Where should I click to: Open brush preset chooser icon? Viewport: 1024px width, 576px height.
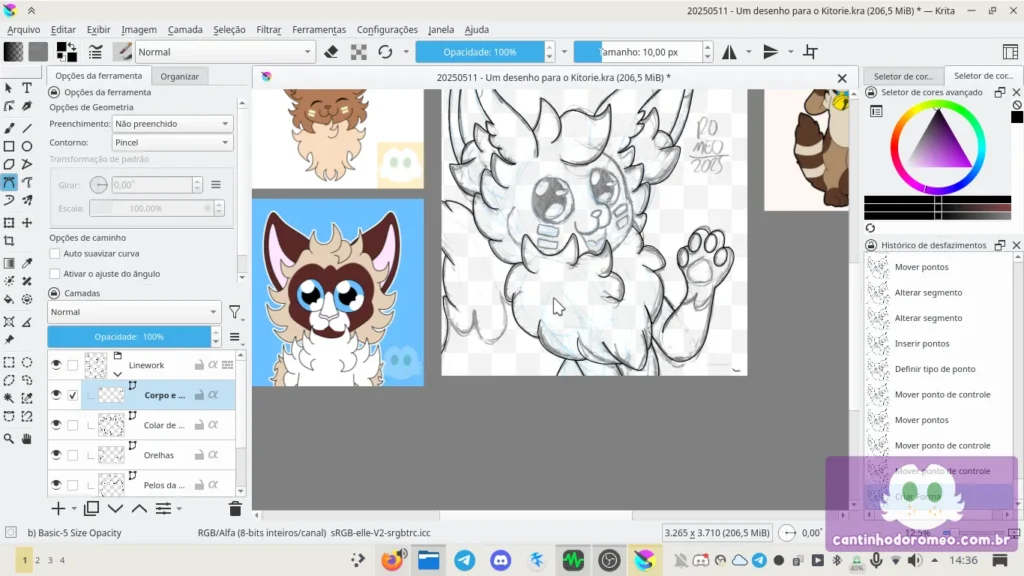pos(122,52)
